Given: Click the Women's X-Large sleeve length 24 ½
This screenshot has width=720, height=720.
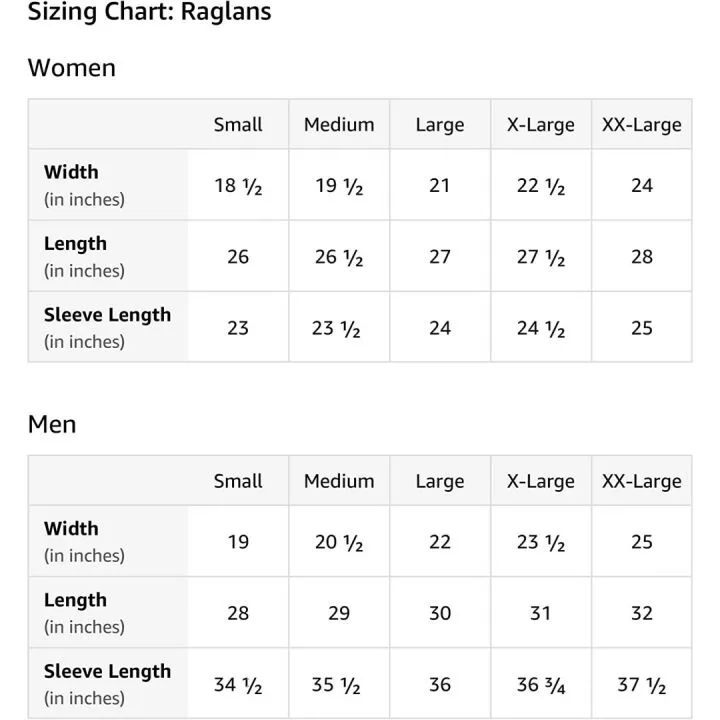Looking at the screenshot, I should [x=540, y=328].
